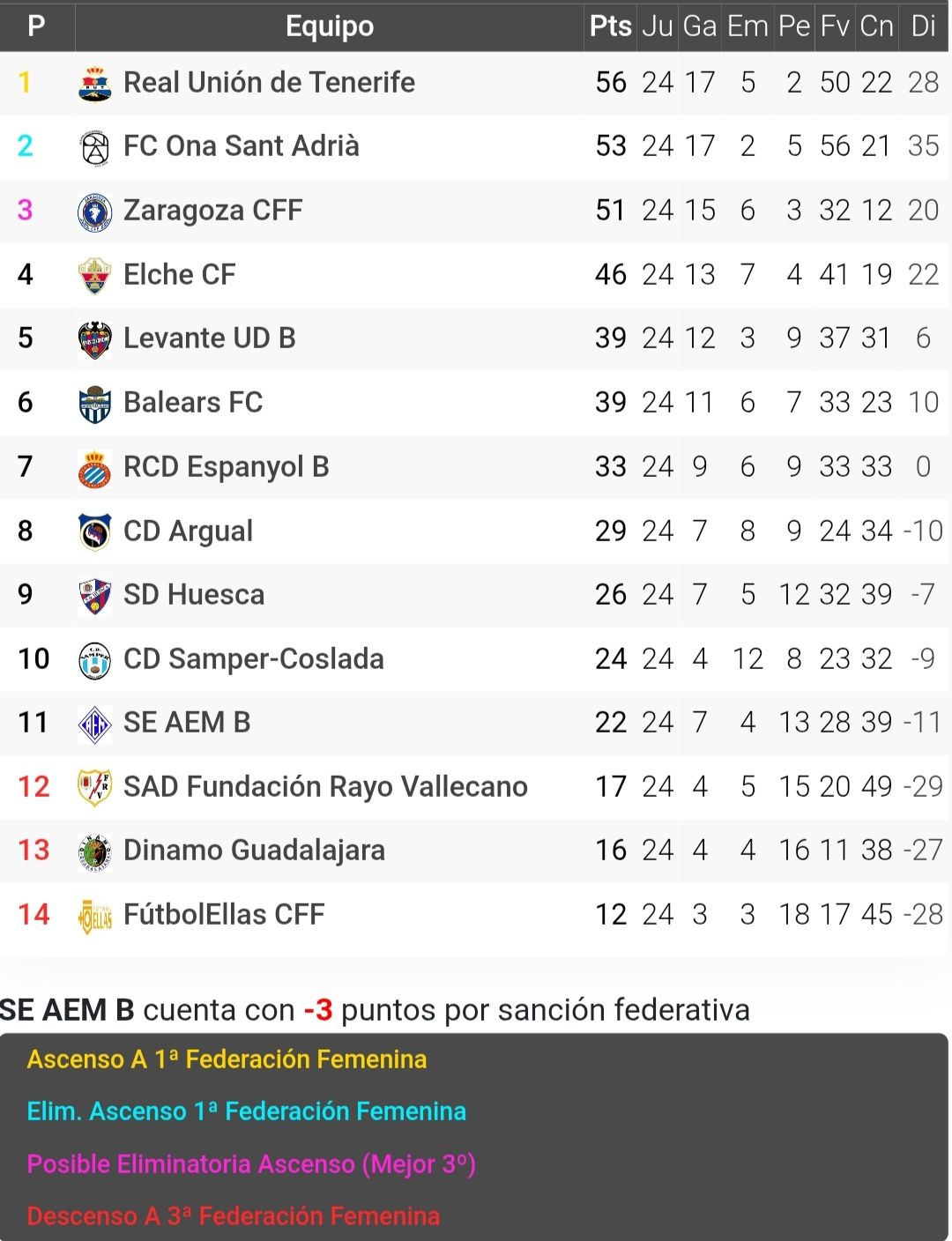Viewport: 952px width, 1241px height.
Task: Click the bold SE AEM B sanction note
Action: point(67,1009)
